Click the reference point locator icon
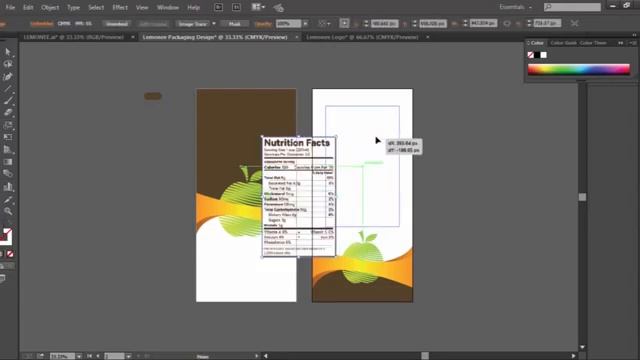The width and height of the screenshot is (640, 360). (x=344, y=23)
